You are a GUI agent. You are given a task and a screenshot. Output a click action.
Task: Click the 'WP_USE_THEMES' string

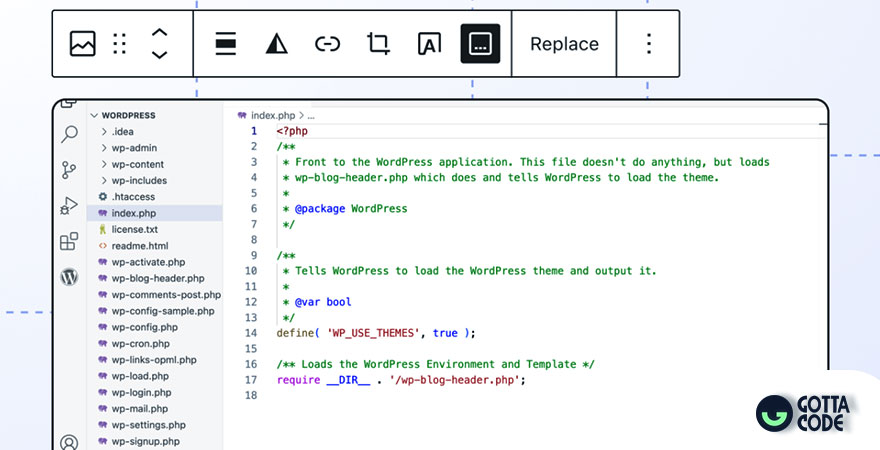click(x=373, y=333)
